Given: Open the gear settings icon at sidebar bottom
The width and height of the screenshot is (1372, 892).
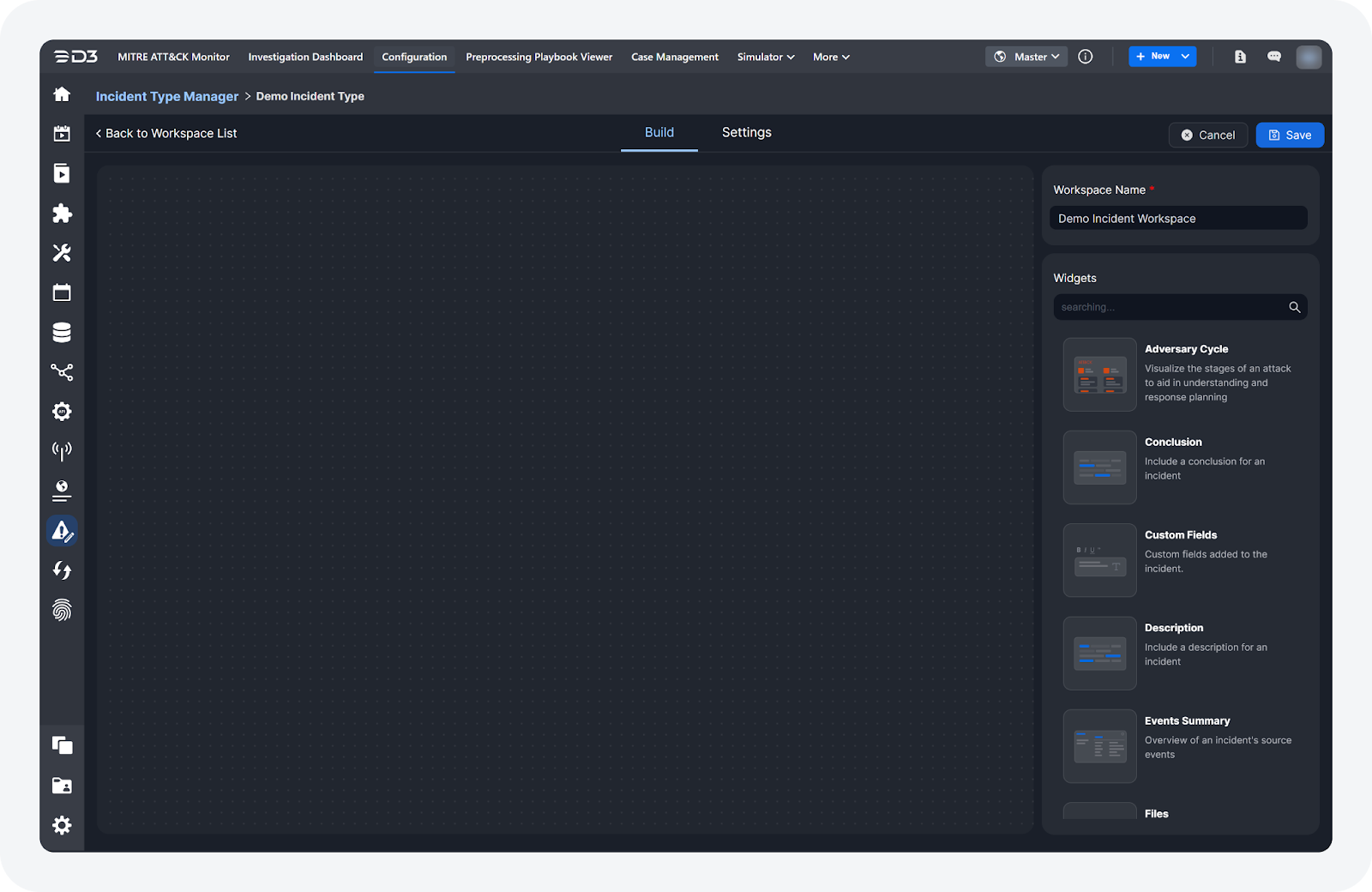Looking at the screenshot, I should 62,825.
